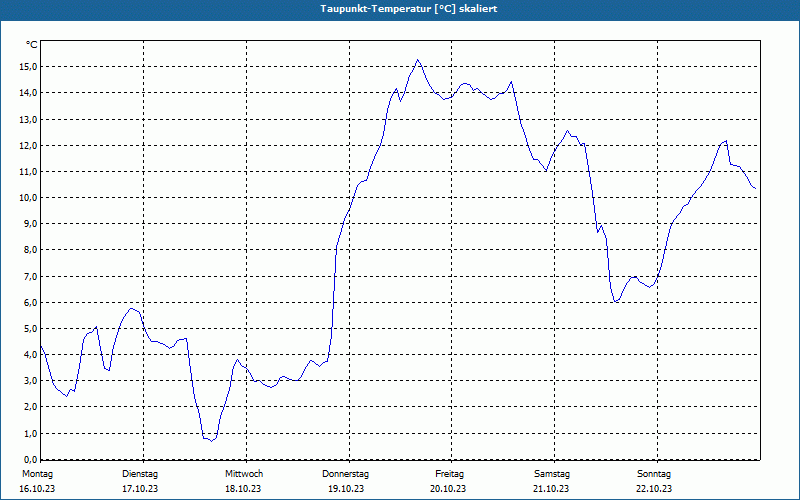800x500 pixels.
Task: Click the °C unit label on the y-axis
Action: click(32, 45)
